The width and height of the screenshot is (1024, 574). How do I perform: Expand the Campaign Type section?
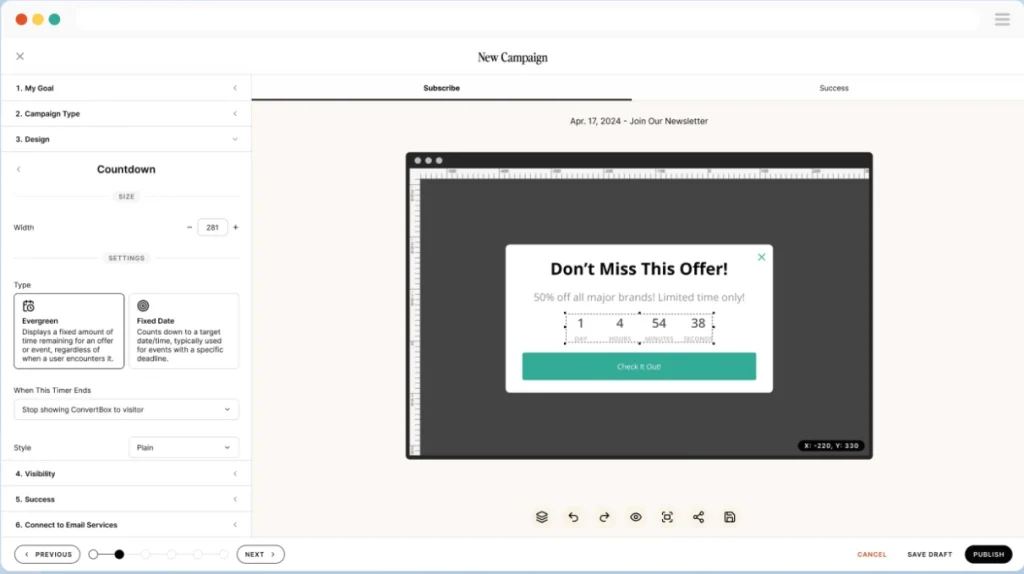coord(126,114)
